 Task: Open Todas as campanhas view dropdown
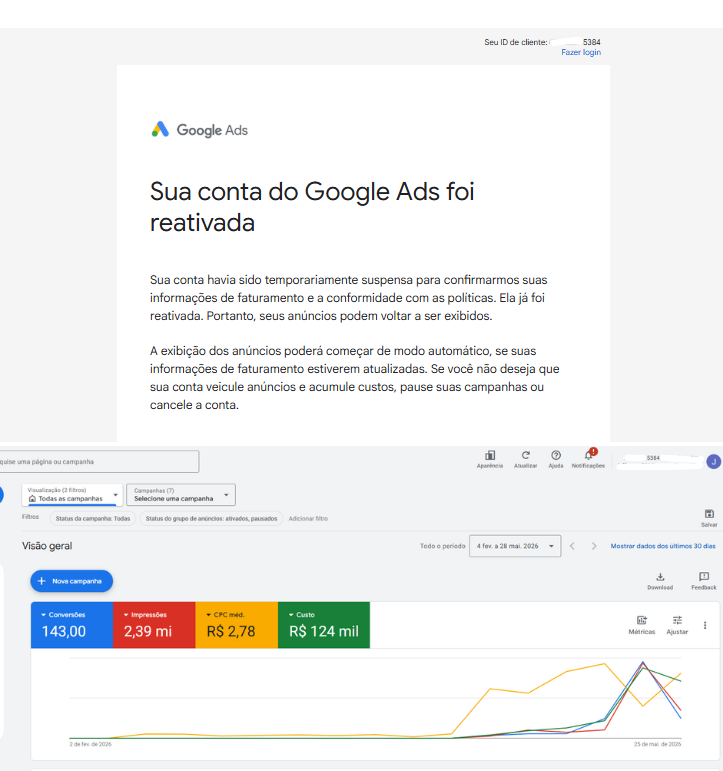(72, 495)
